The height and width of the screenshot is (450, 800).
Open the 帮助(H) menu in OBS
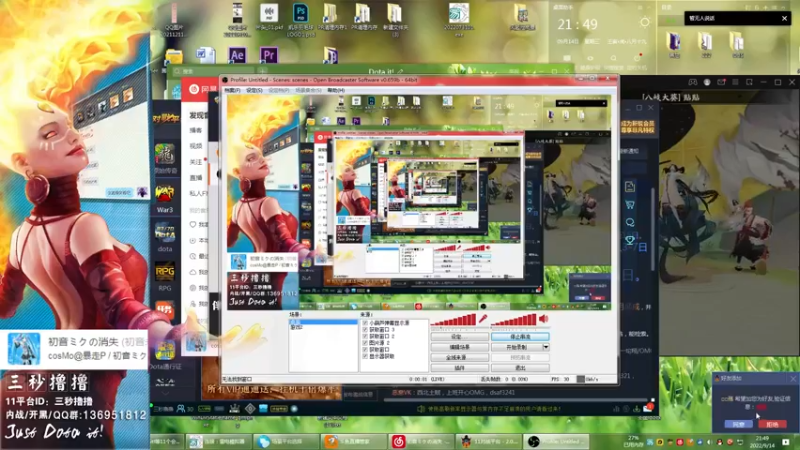coord(336,90)
